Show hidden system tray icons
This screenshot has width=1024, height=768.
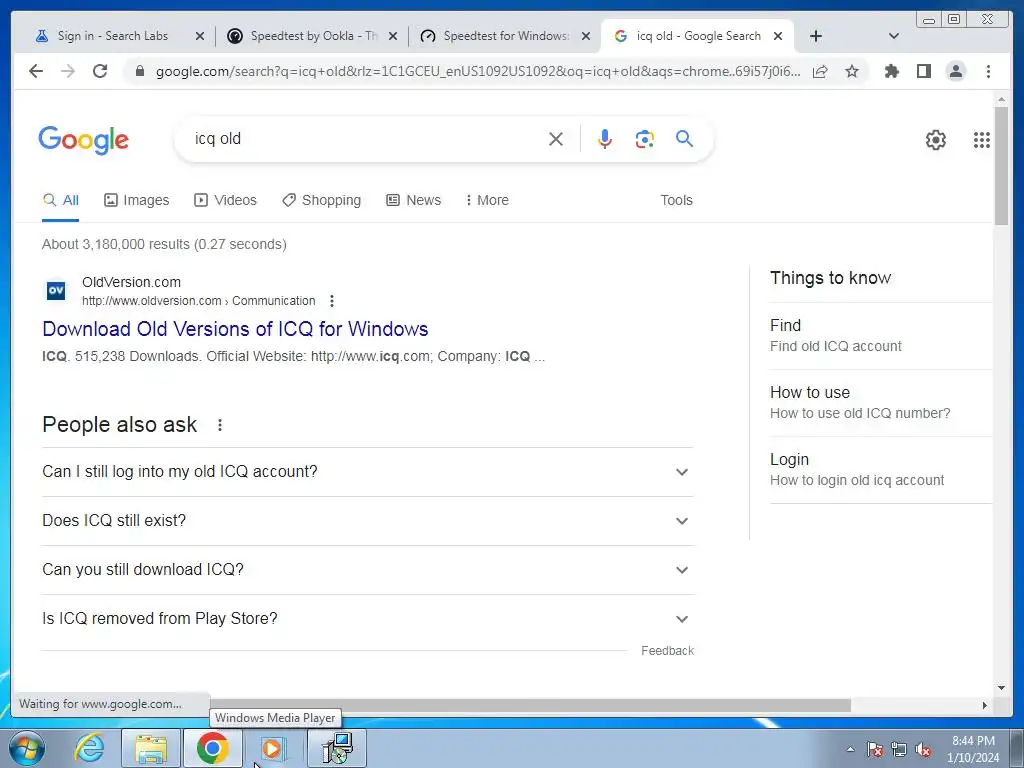click(850, 749)
